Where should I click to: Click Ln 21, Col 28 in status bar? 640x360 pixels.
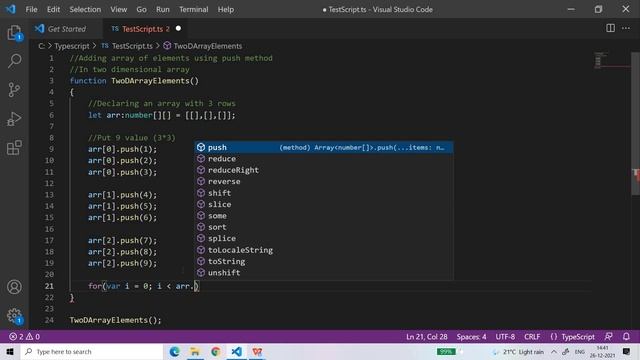pos(427,337)
